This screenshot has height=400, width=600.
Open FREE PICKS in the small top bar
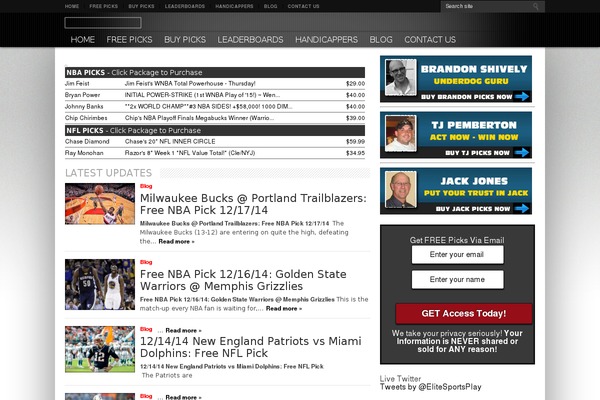click(x=104, y=6)
